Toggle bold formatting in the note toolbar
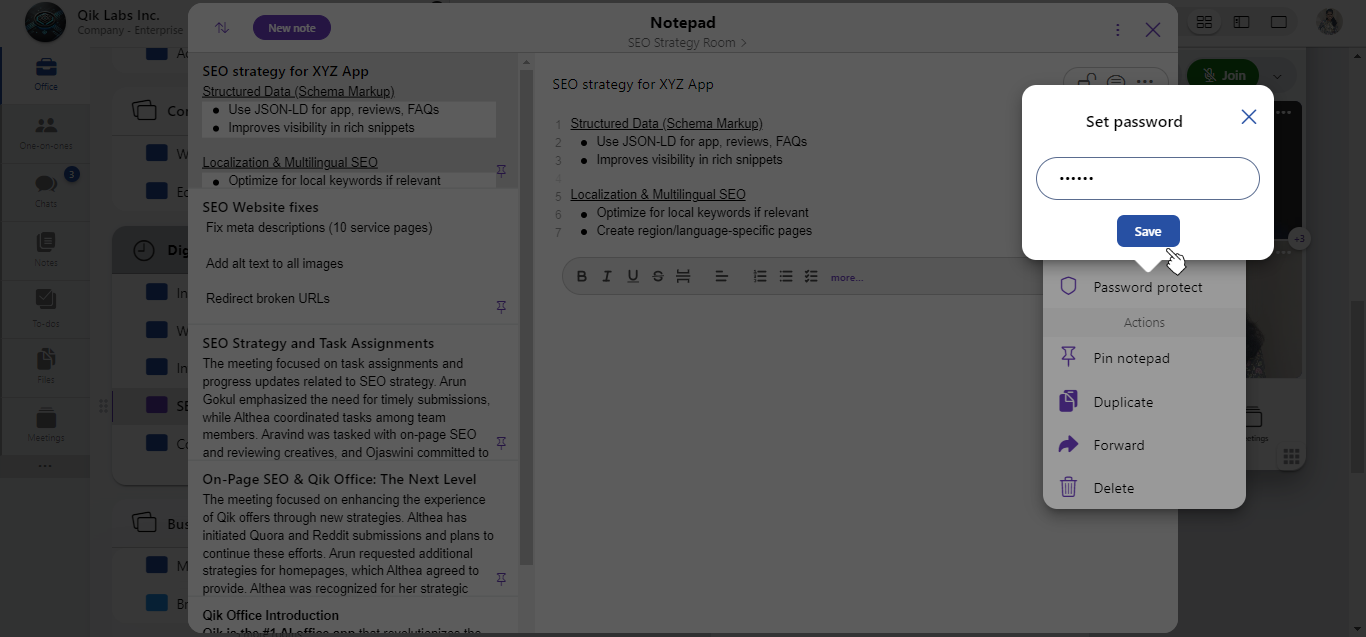This screenshot has width=1366, height=637. point(581,277)
